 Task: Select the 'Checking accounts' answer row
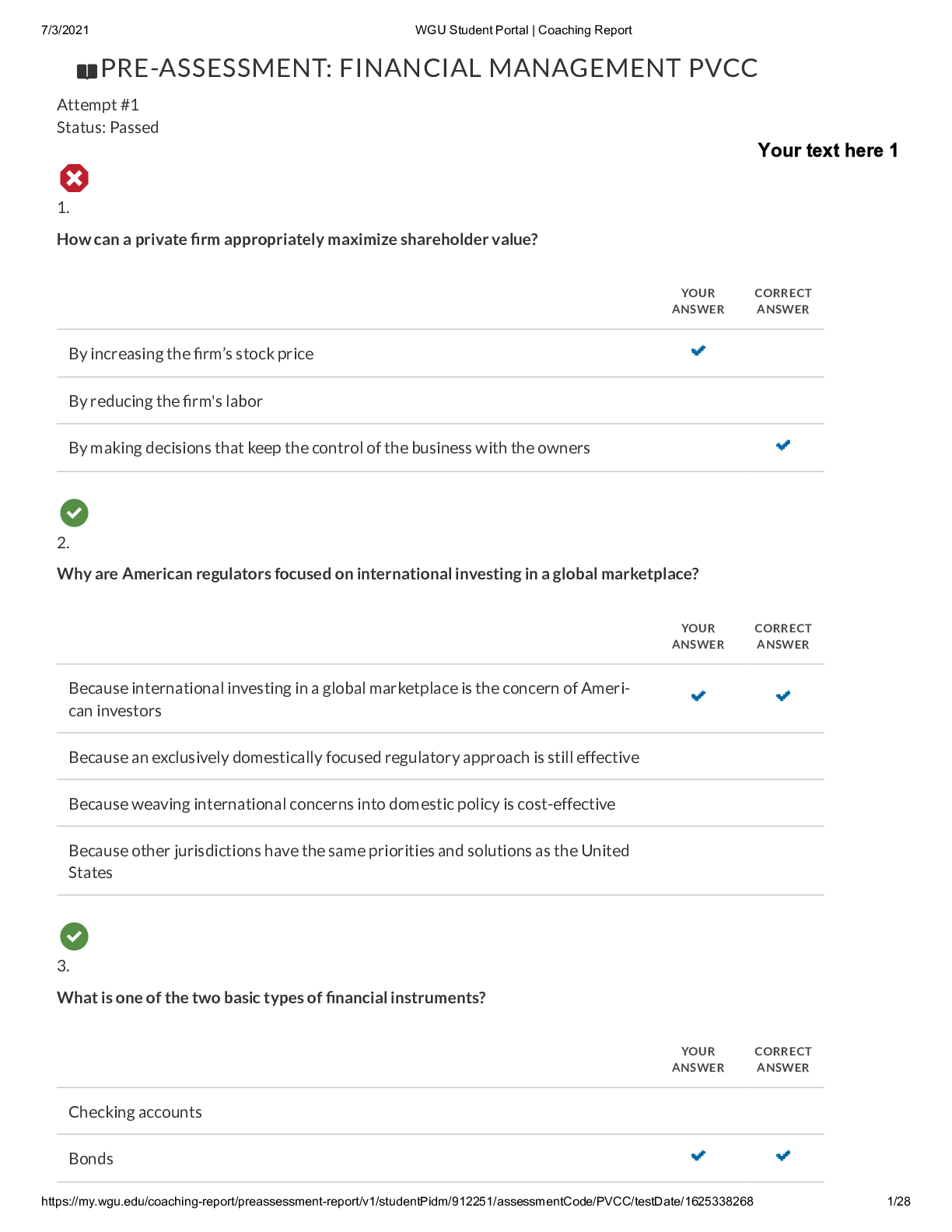click(x=135, y=1112)
